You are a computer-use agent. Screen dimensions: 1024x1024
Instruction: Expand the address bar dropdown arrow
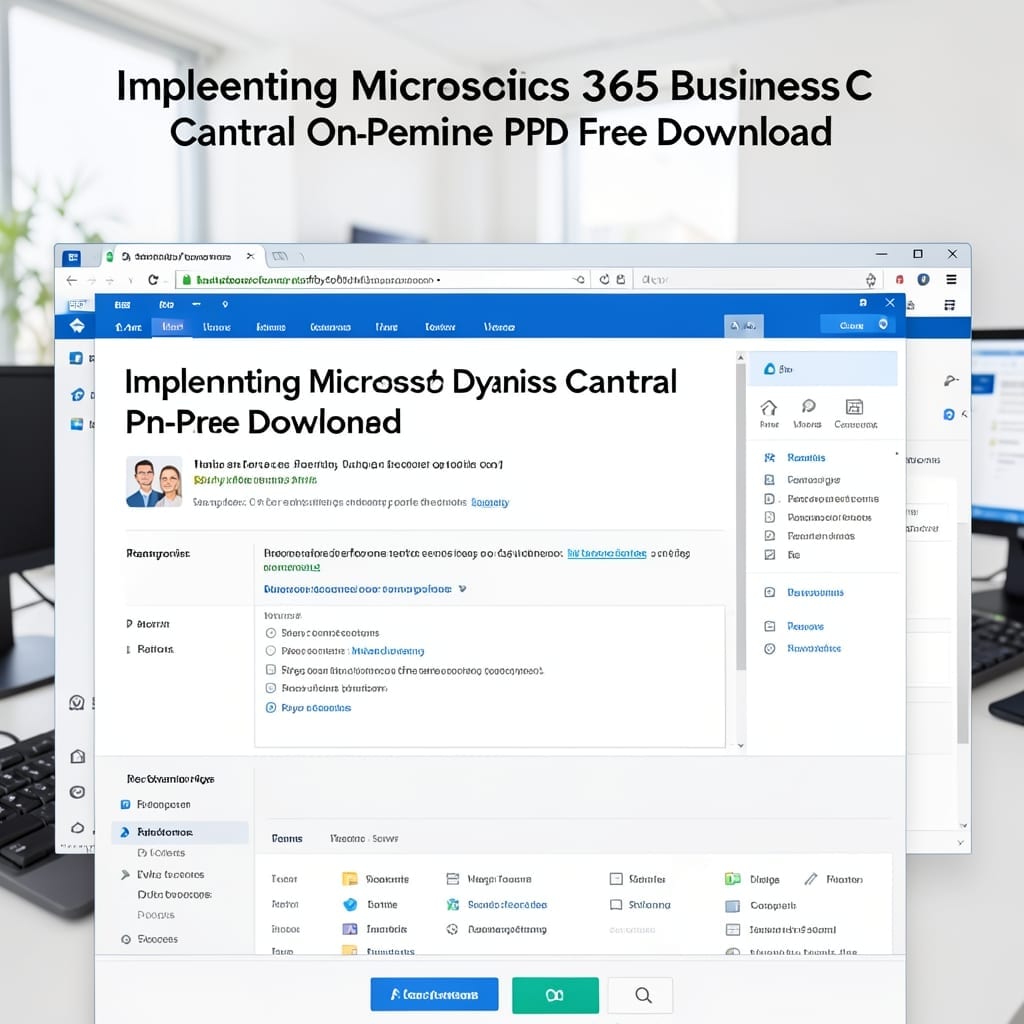pyautogui.click(x=579, y=280)
